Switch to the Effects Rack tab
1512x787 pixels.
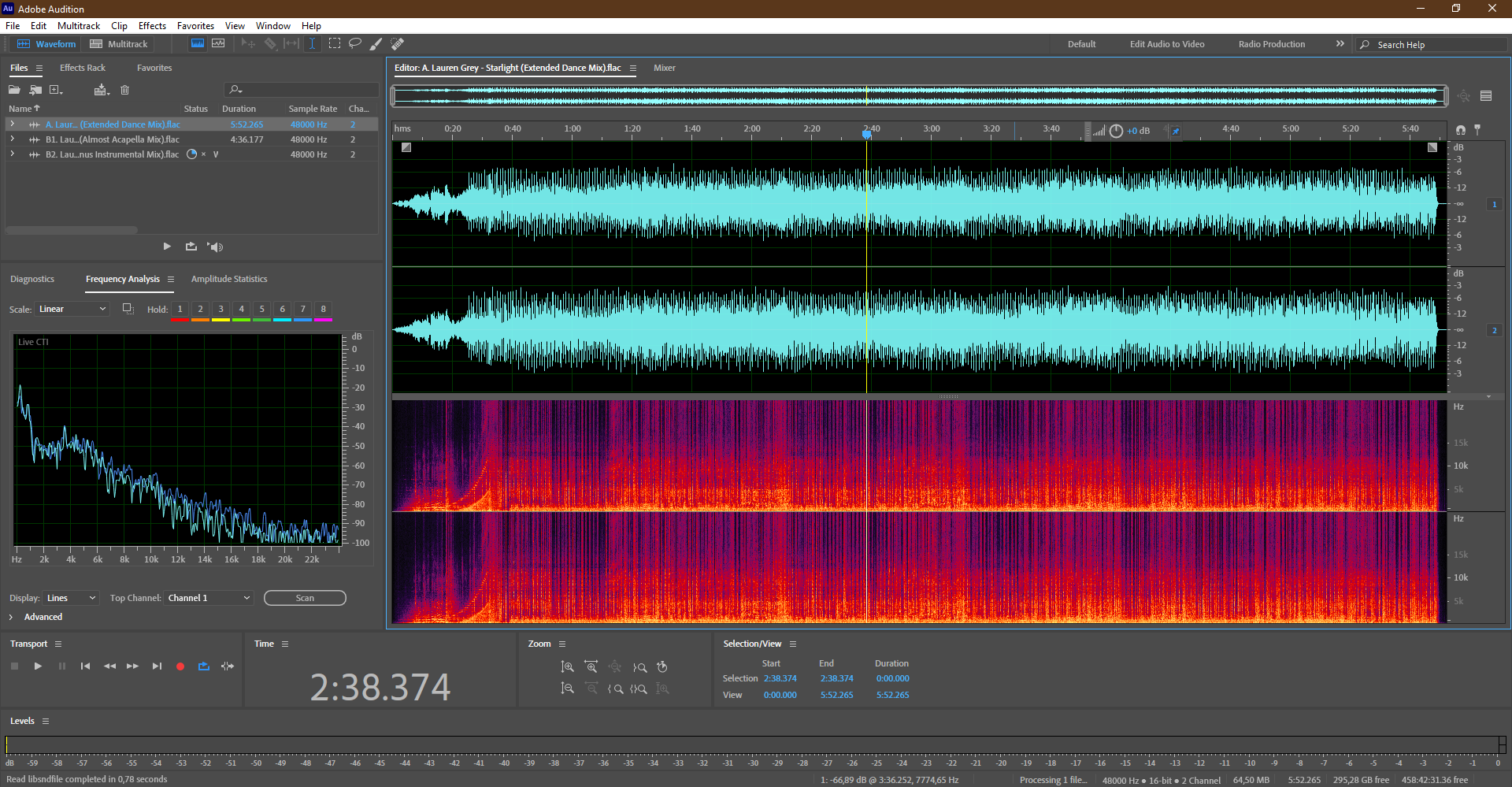(x=83, y=68)
